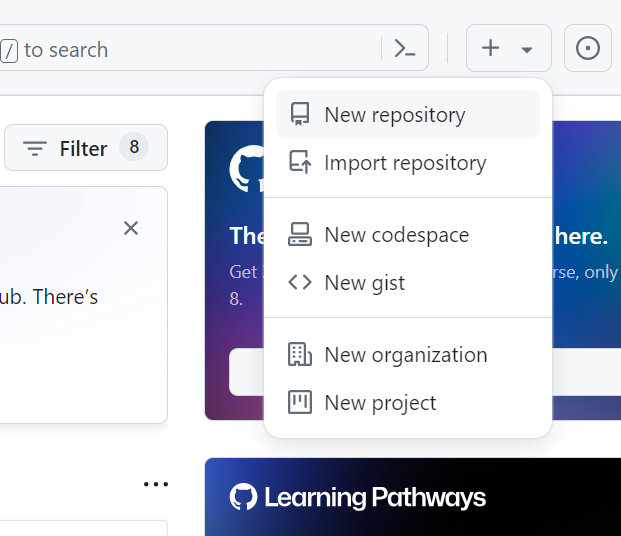
Task: Click the filter lines icon
Action: pos(35,149)
